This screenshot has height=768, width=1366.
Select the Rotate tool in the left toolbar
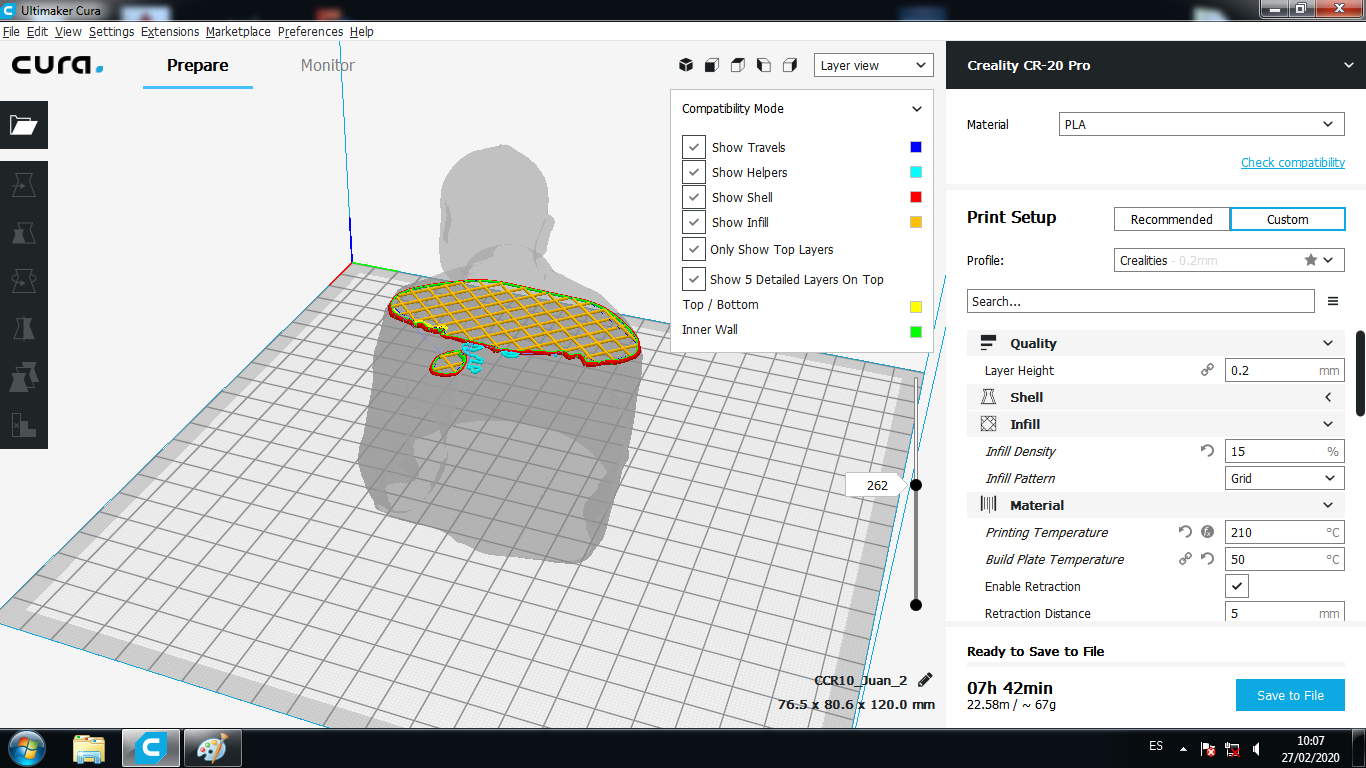click(24, 281)
